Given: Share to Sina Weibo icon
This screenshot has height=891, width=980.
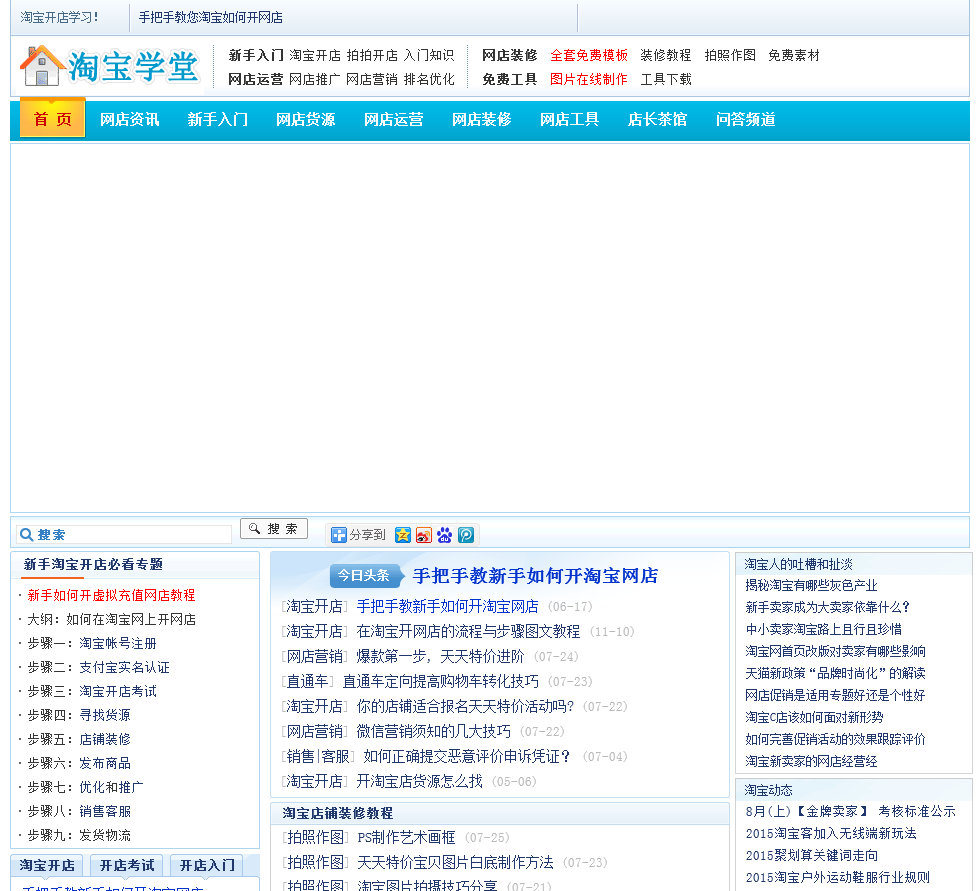Looking at the screenshot, I should (x=424, y=535).
